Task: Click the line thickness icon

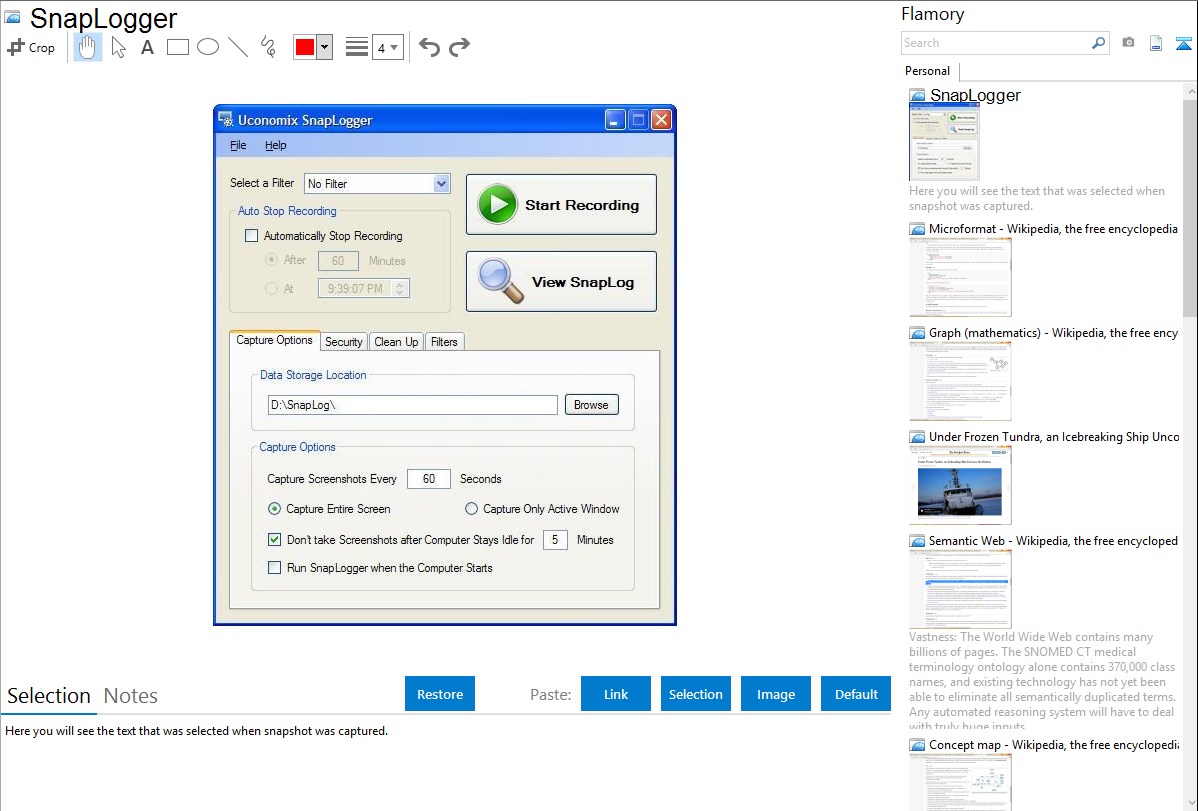Action: (x=356, y=47)
